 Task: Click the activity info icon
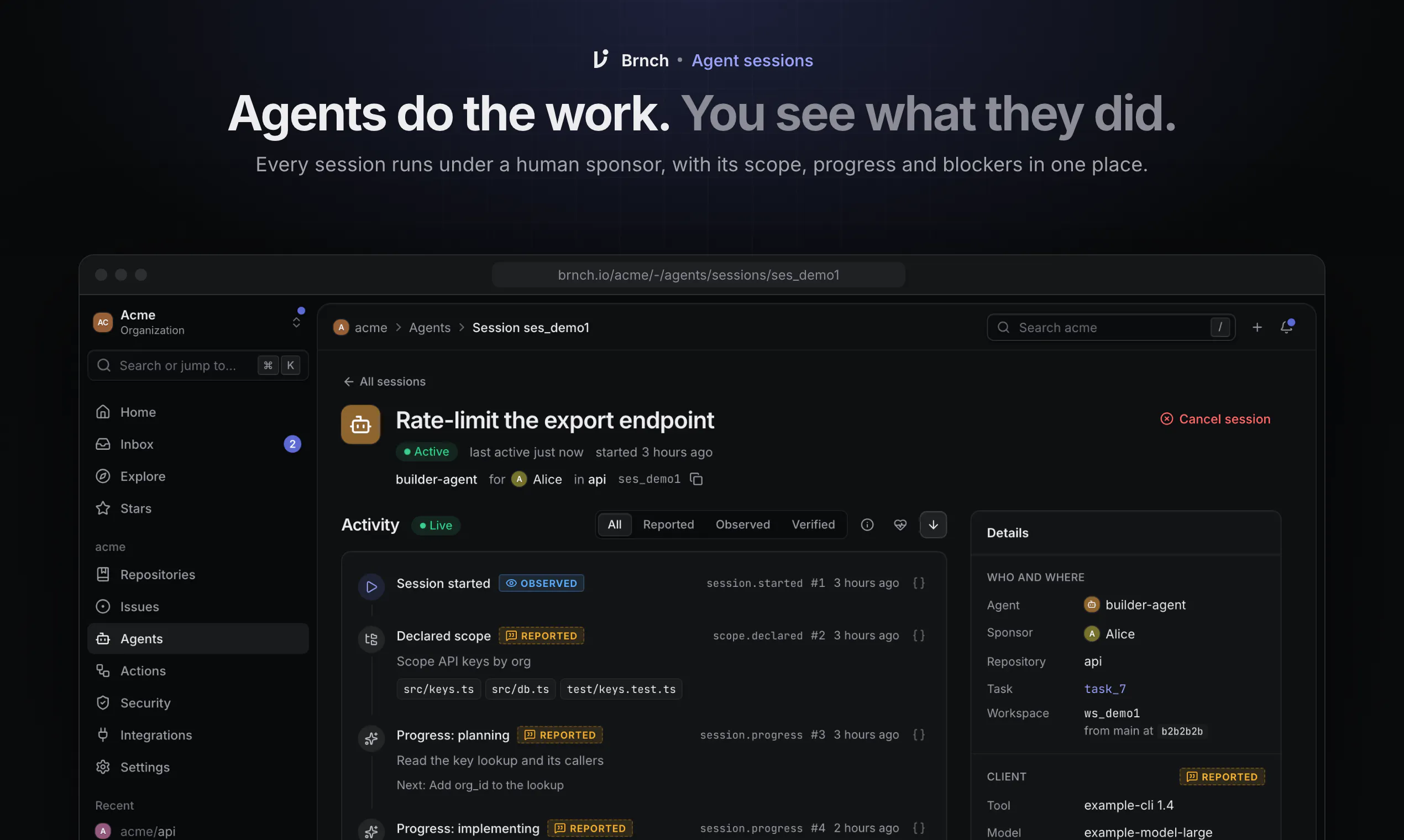coord(867,524)
